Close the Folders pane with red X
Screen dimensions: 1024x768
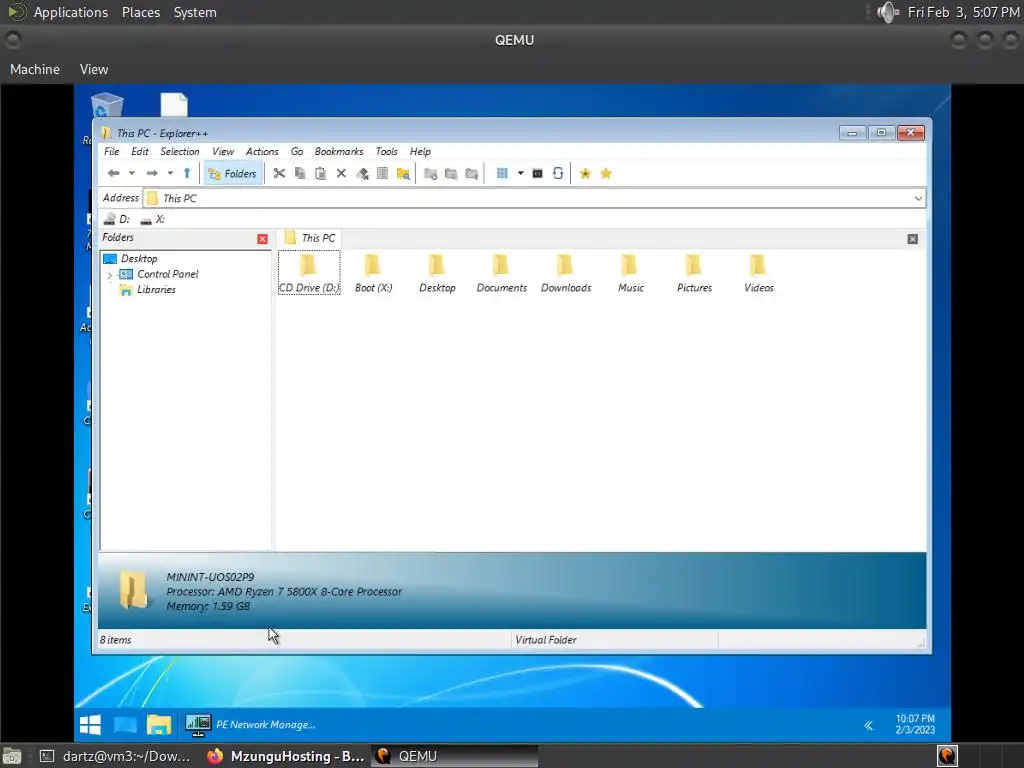pyautogui.click(x=263, y=239)
